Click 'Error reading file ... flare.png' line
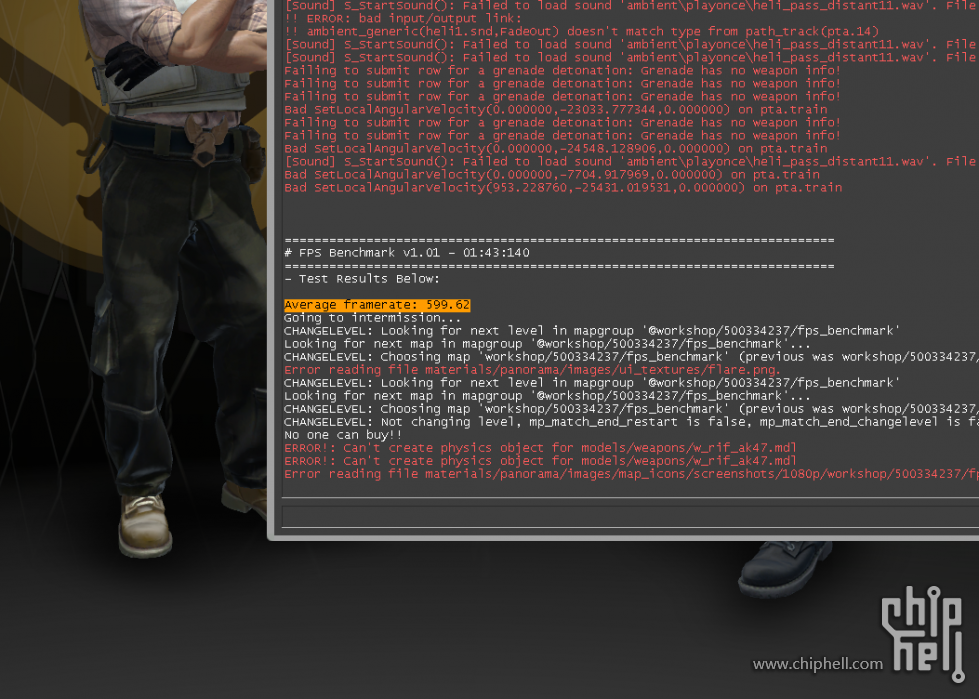The height and width of the screenshot is (699, 979). point(532,370)
